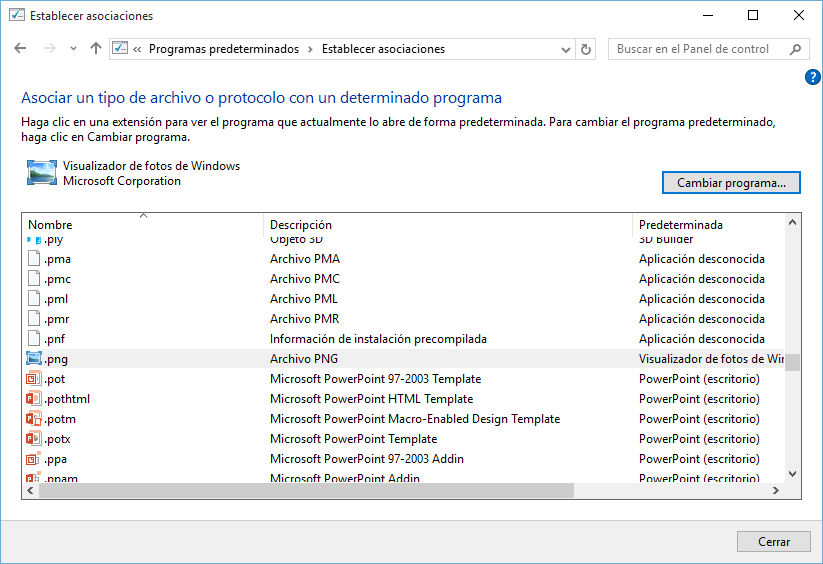This screenshot has width=823, height=564.
Task: Click the .potm PowerPoint icon
Action: 34,418
